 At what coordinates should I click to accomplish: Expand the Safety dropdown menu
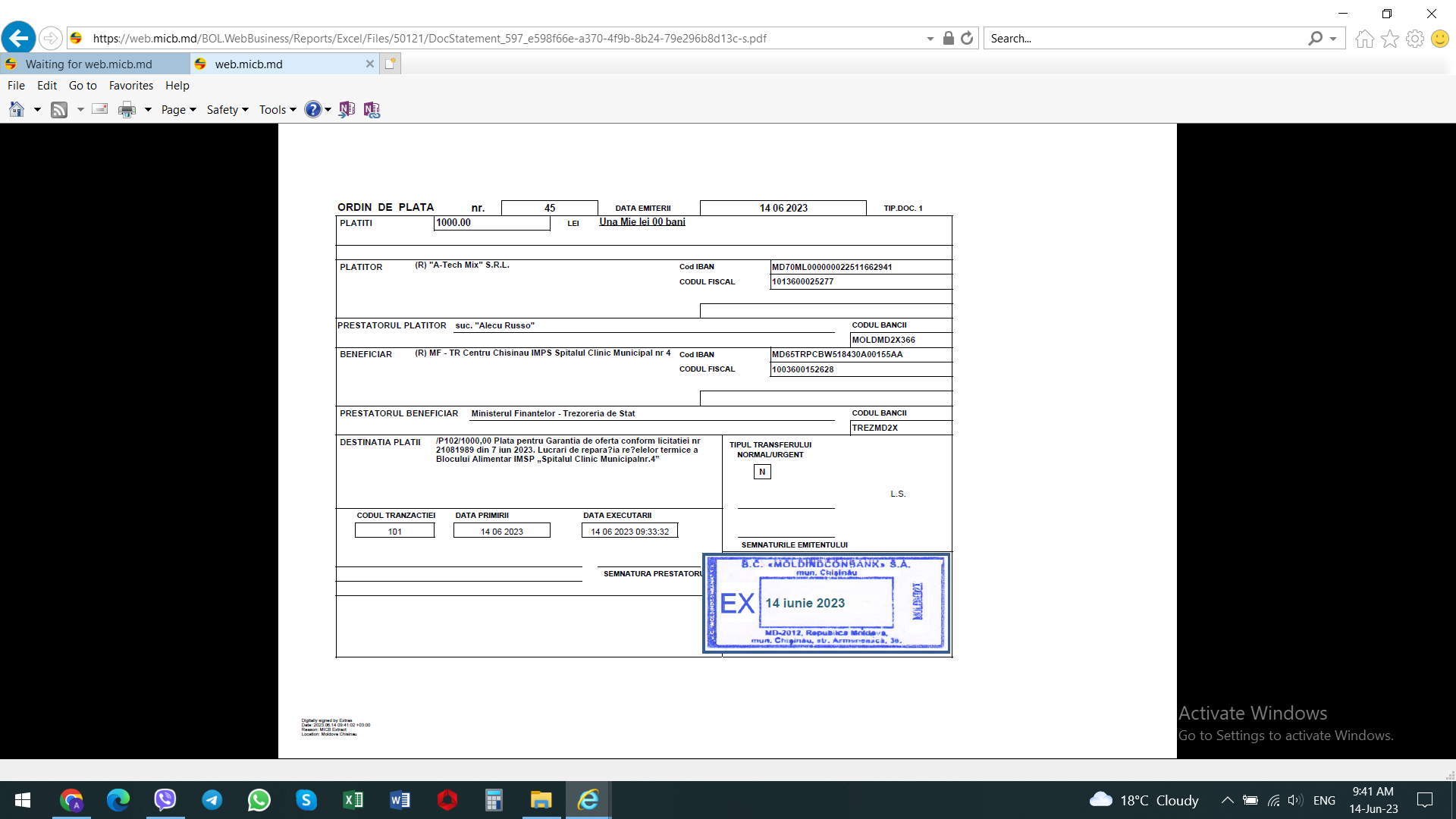(x=227, y=109)
